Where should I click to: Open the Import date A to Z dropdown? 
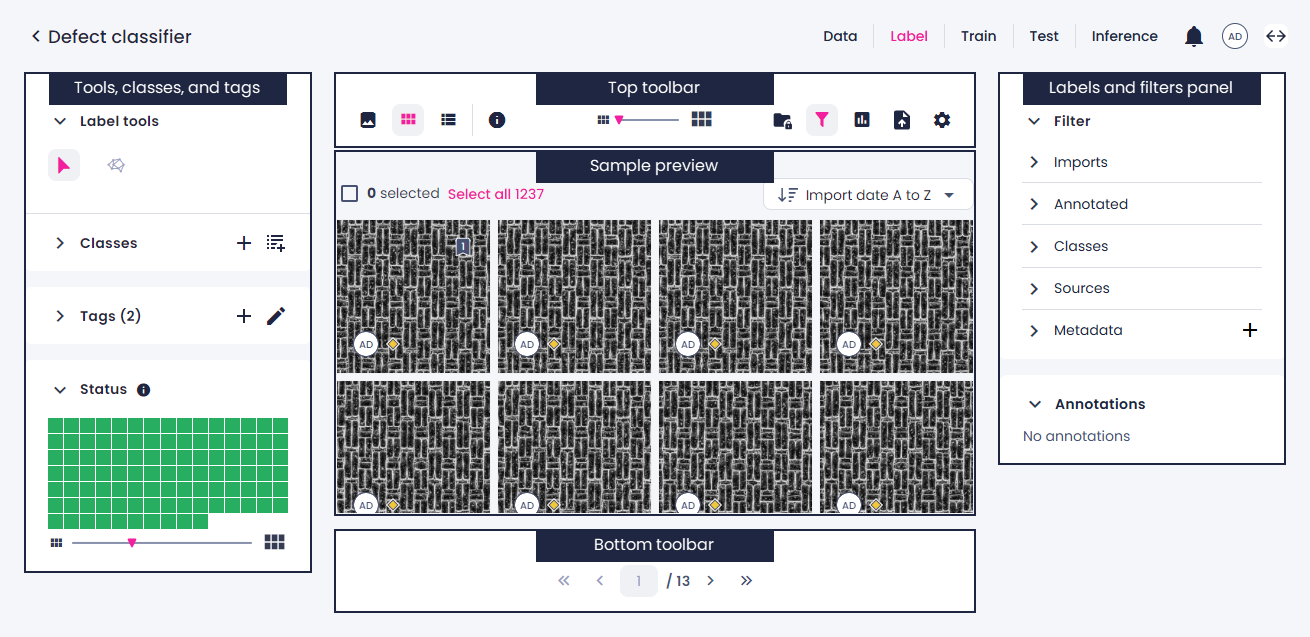point(867,195)
